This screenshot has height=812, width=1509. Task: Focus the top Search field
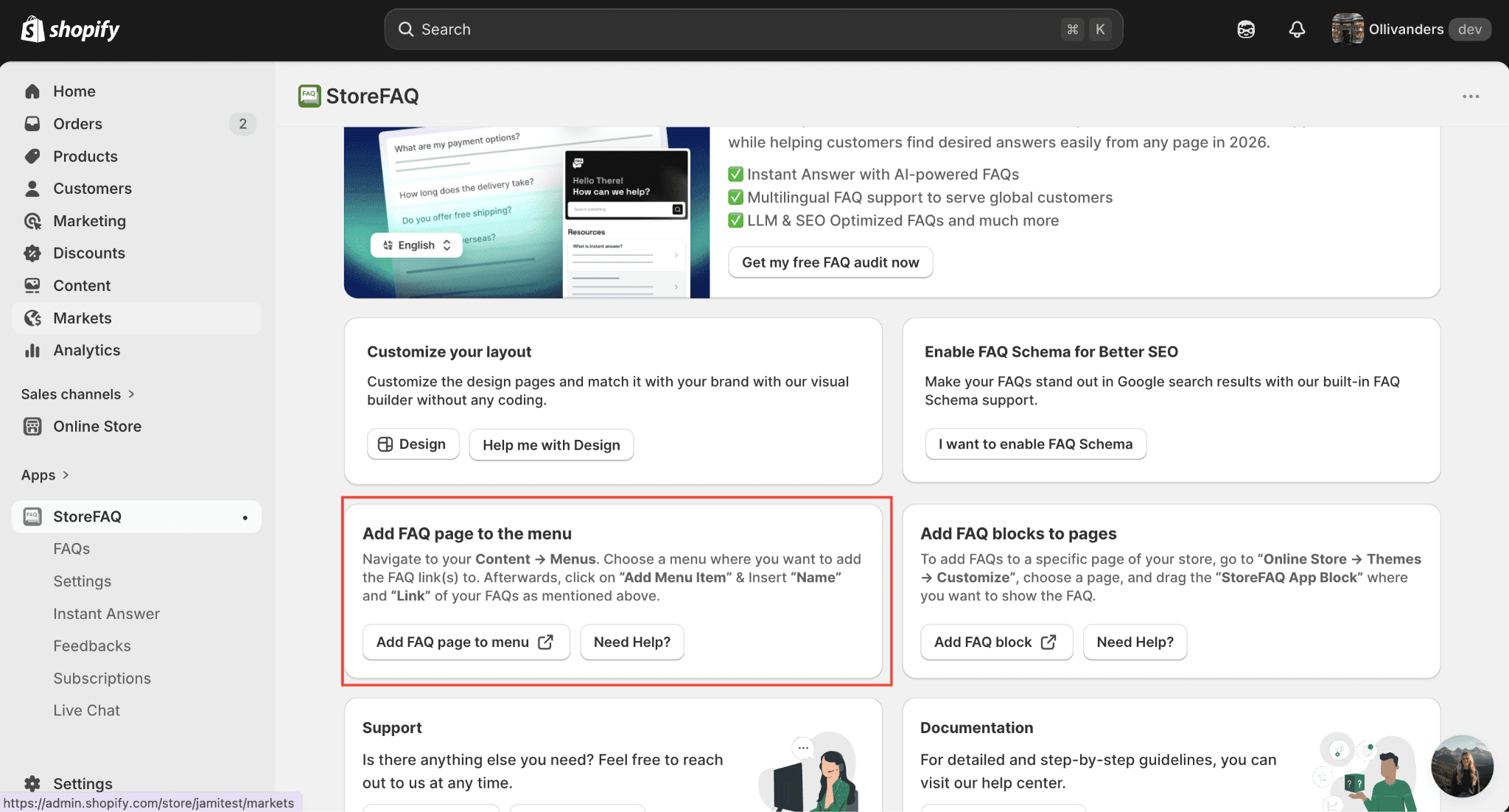pos(753,29)
